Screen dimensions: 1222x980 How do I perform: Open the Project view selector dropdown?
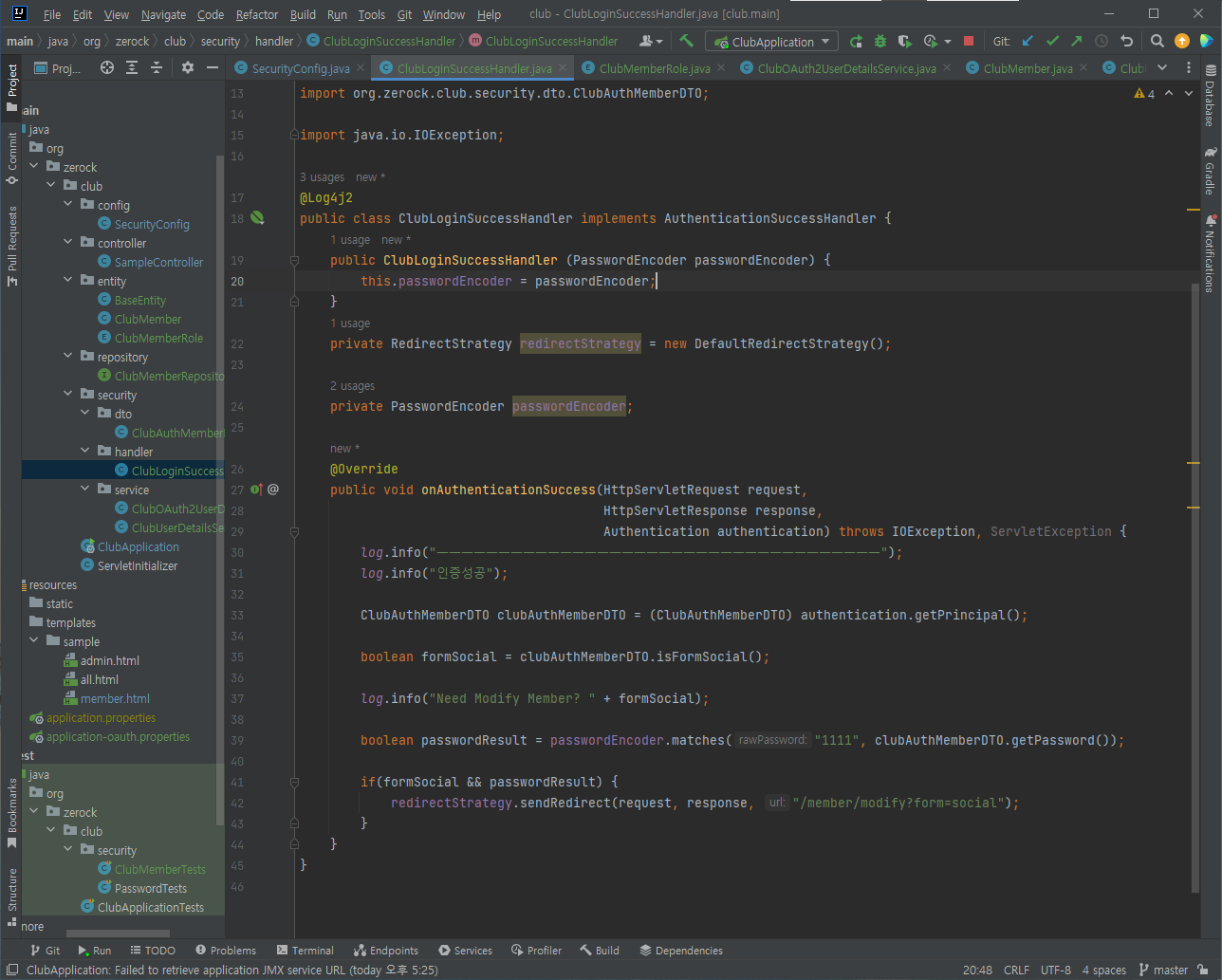coord(60,68)
